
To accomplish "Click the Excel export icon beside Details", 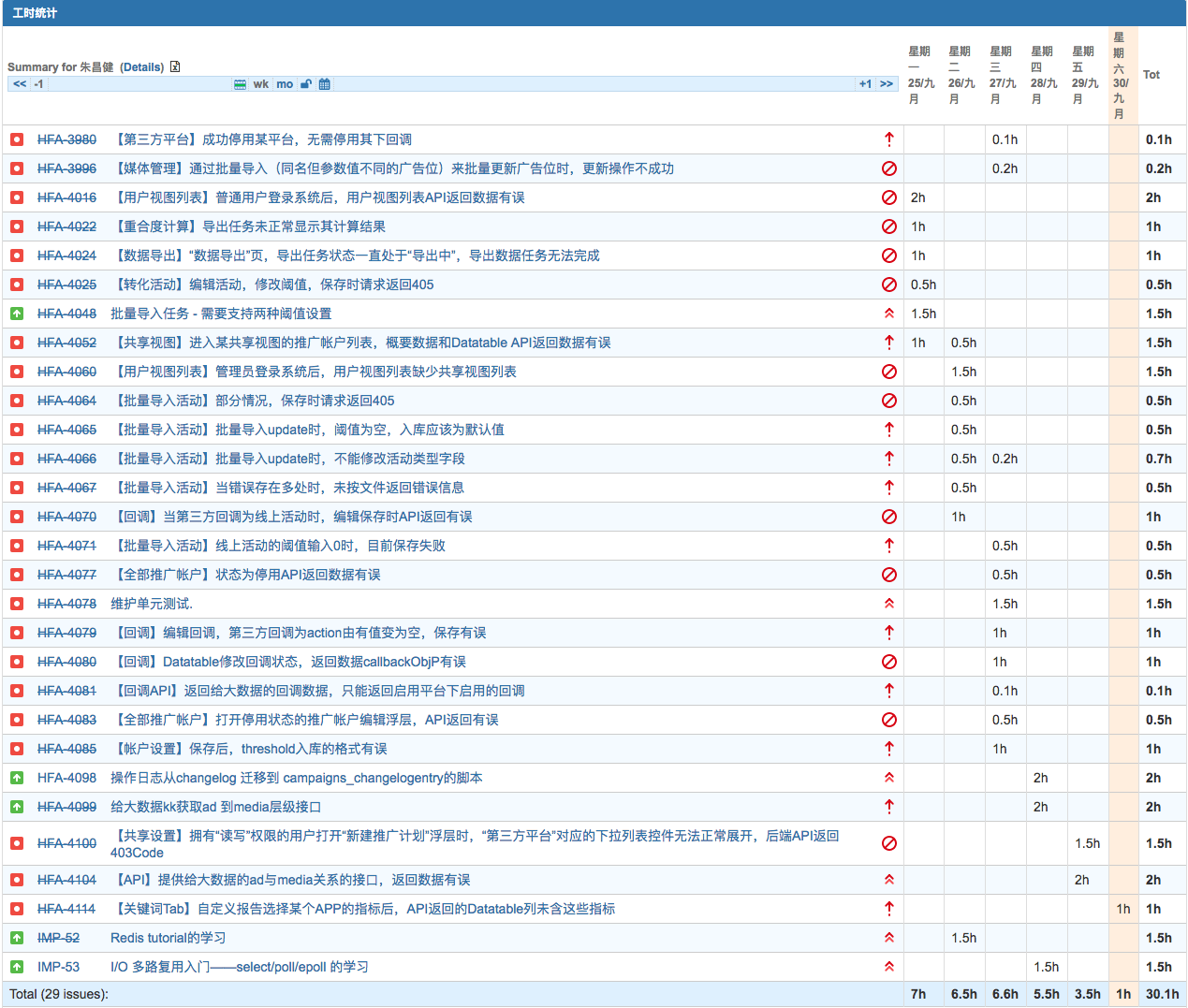I will tap(175, 66).
